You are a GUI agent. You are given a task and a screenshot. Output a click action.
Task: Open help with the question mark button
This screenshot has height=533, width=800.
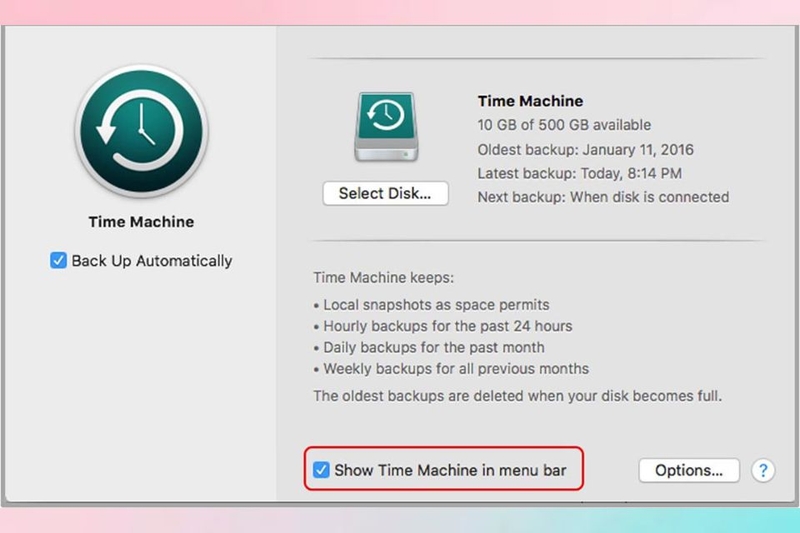click(763, 470)
